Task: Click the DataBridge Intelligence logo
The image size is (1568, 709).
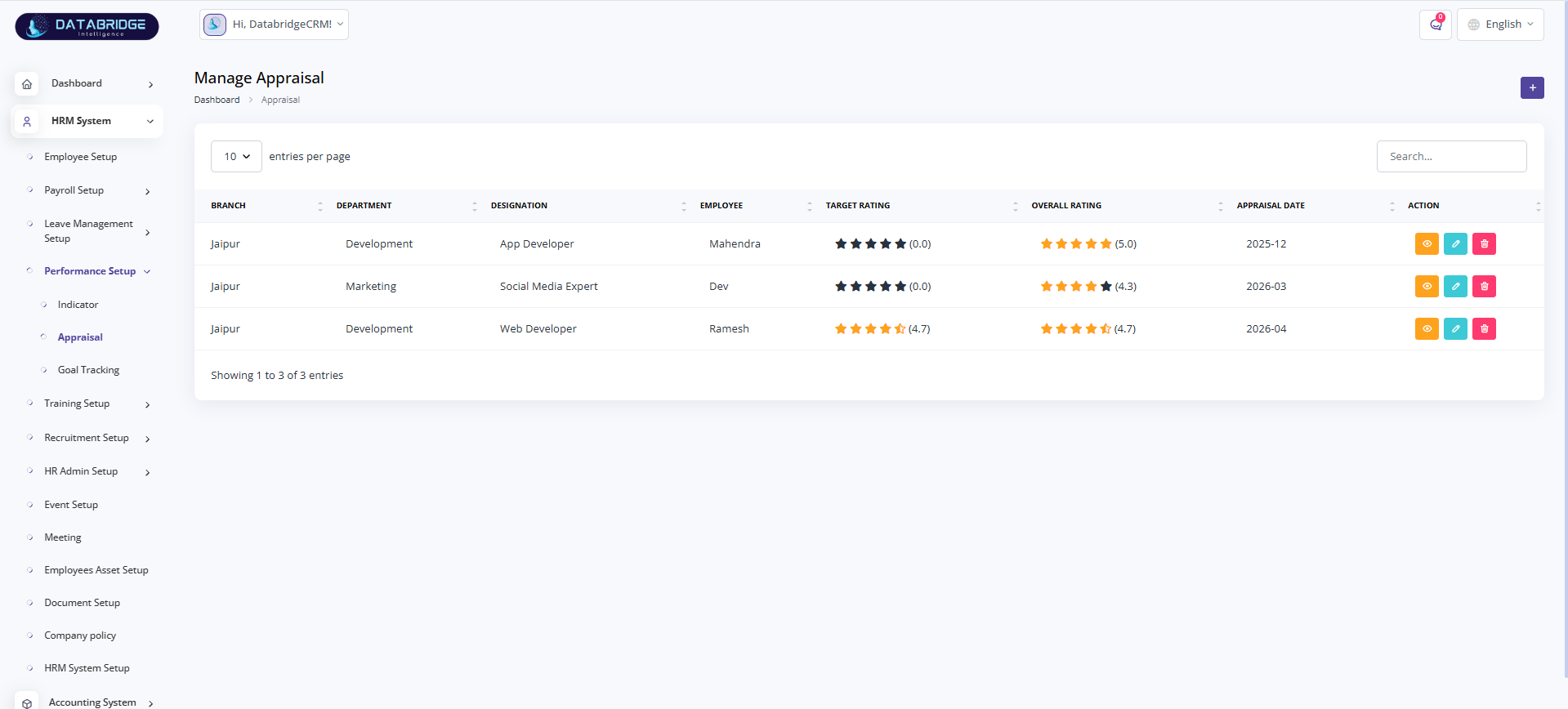Action: (87, 26)
